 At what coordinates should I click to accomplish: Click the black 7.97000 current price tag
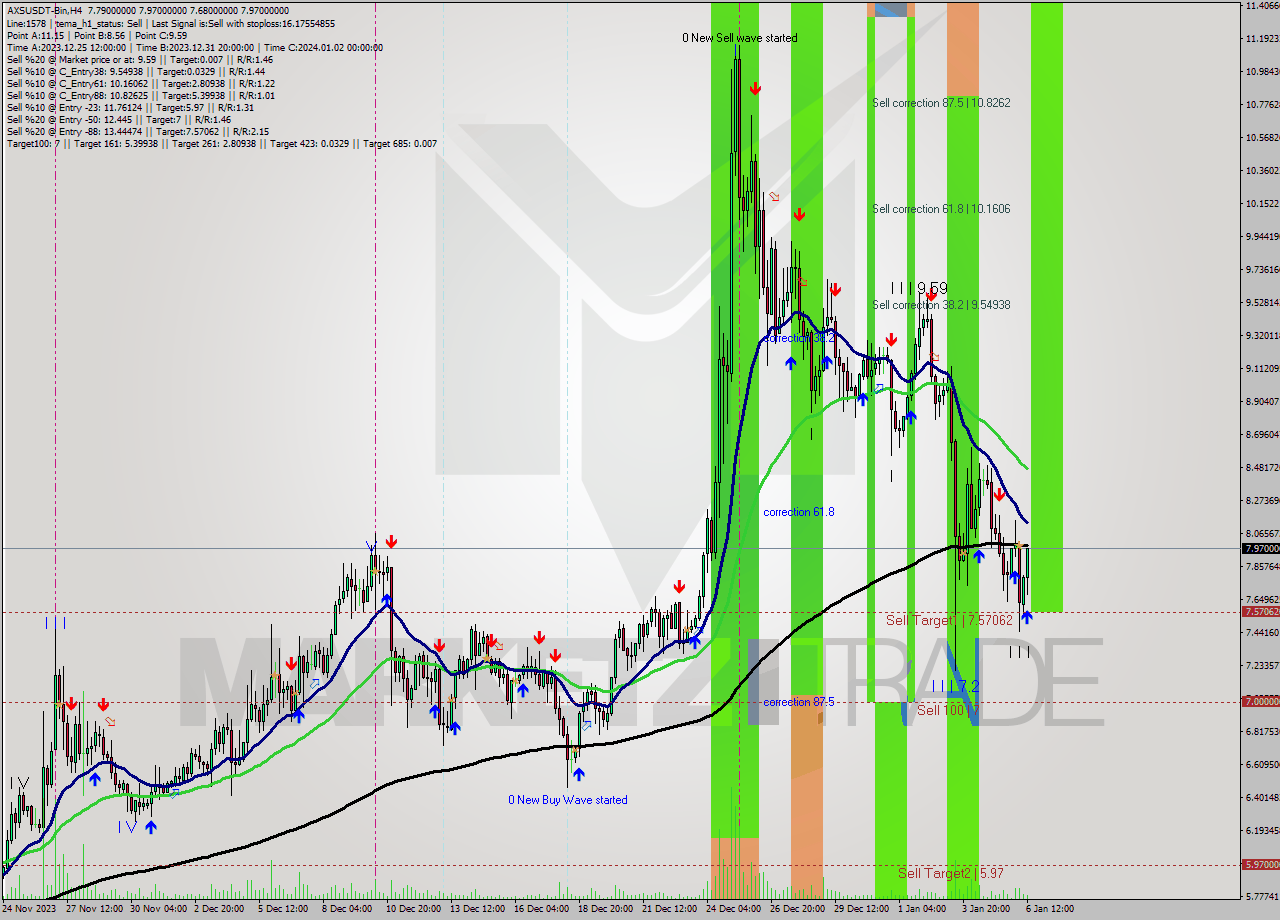pyautogui.click(x=1261, y=548)
